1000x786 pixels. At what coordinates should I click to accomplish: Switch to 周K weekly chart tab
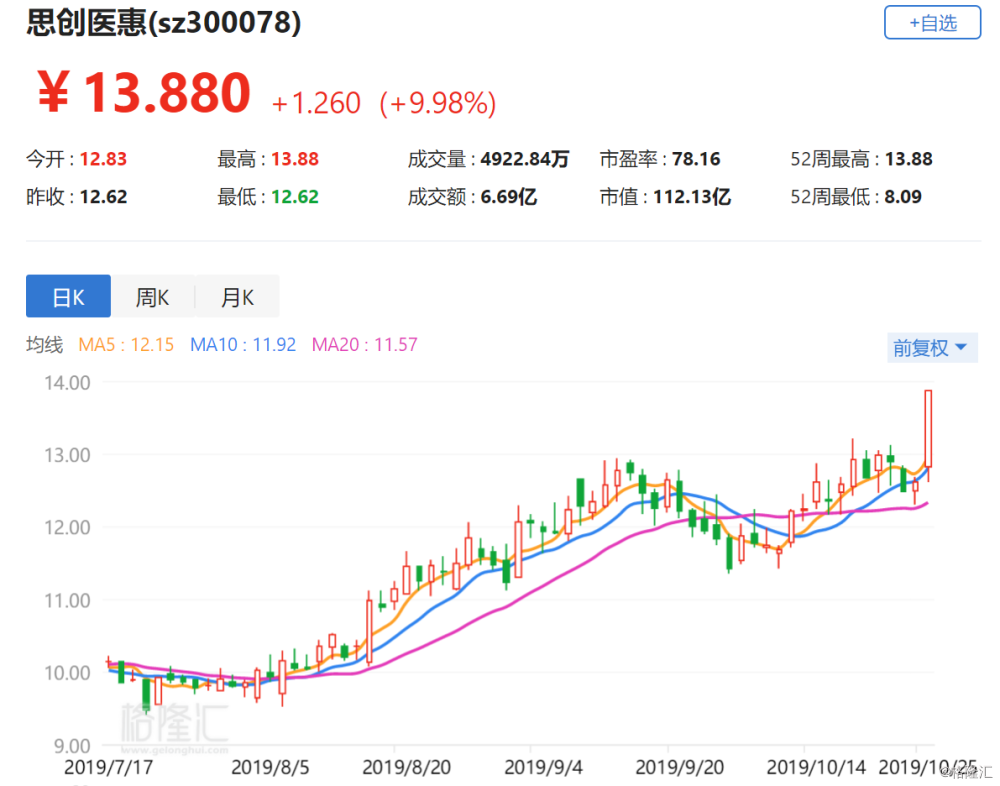(x=152, y=296)
